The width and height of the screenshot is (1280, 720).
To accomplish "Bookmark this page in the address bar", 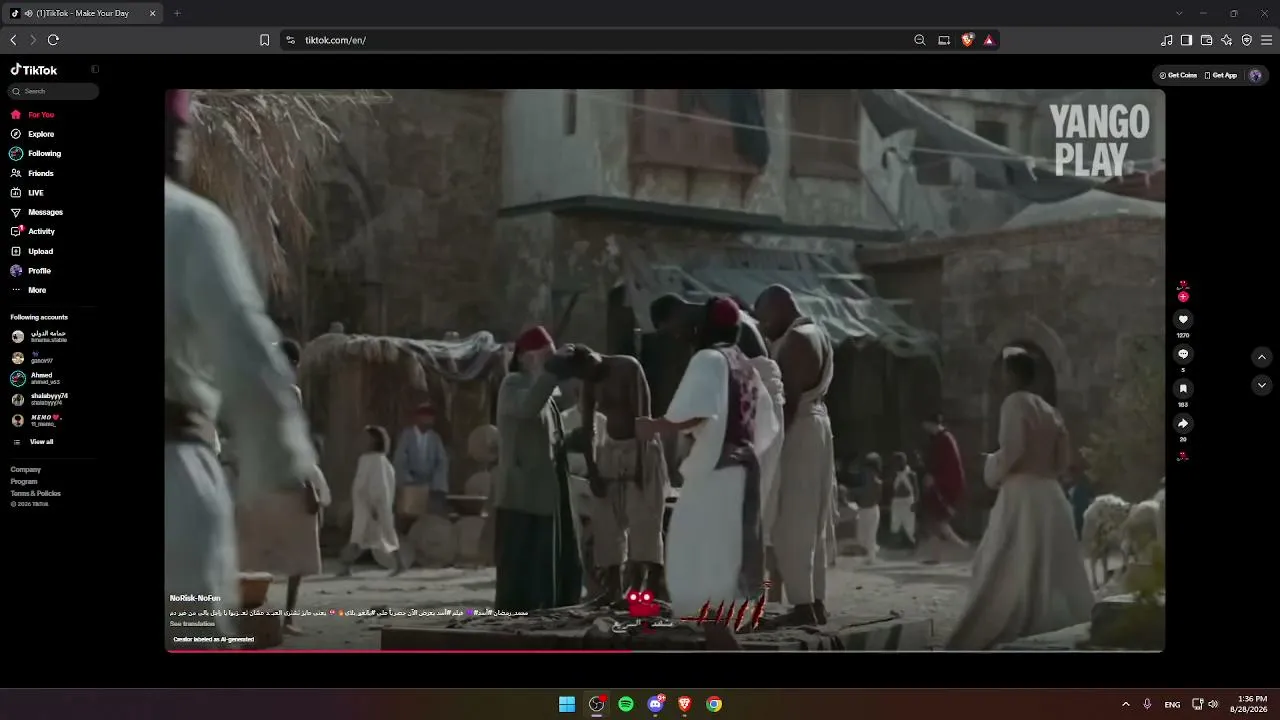I will pos(264,40).
